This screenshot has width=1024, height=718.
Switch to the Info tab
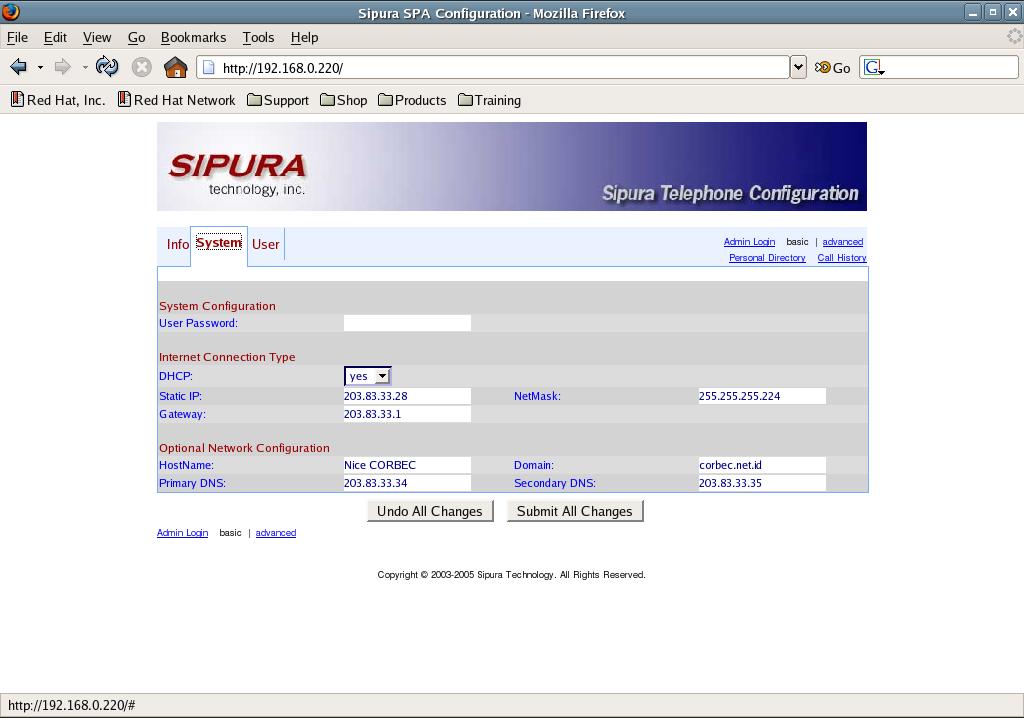[x=177, y=244]
